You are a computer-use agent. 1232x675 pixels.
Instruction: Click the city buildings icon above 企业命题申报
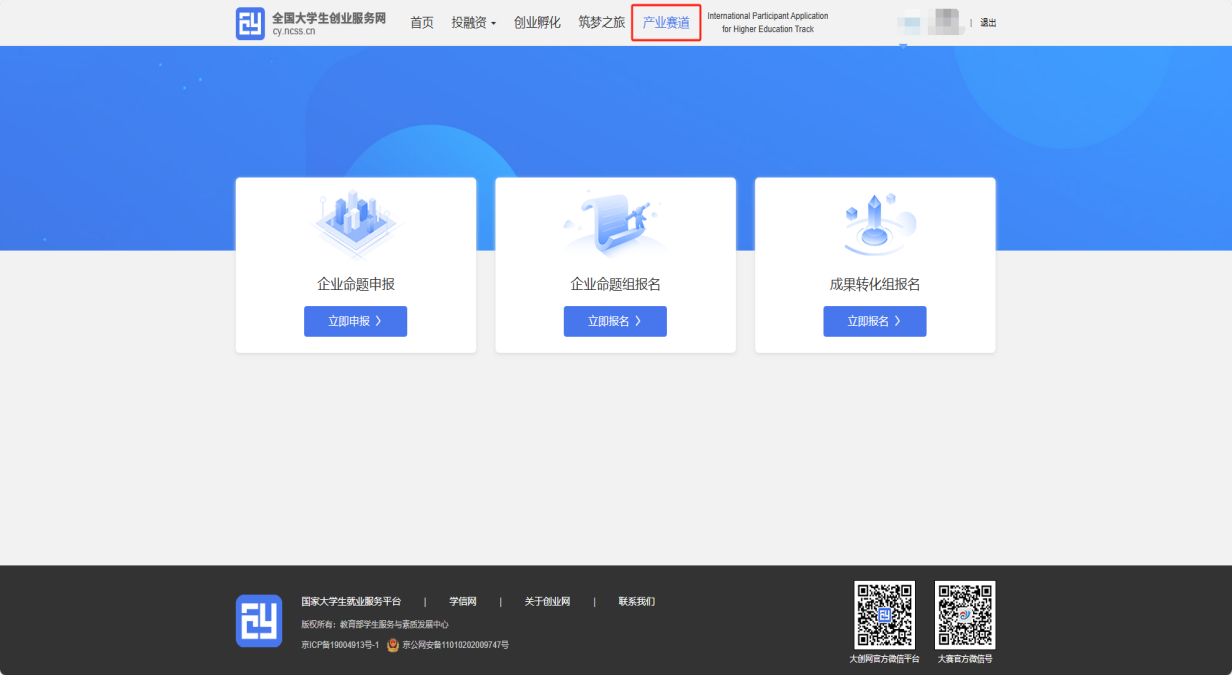355,225
